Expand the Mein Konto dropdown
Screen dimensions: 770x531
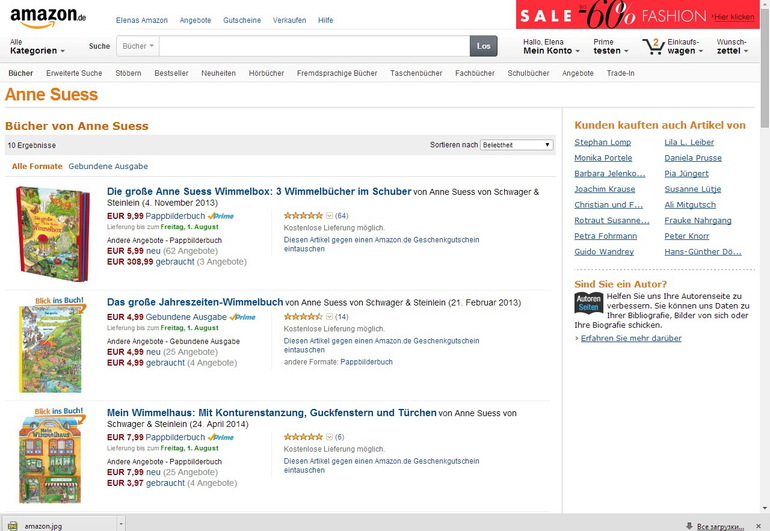[x=551, y=50]
